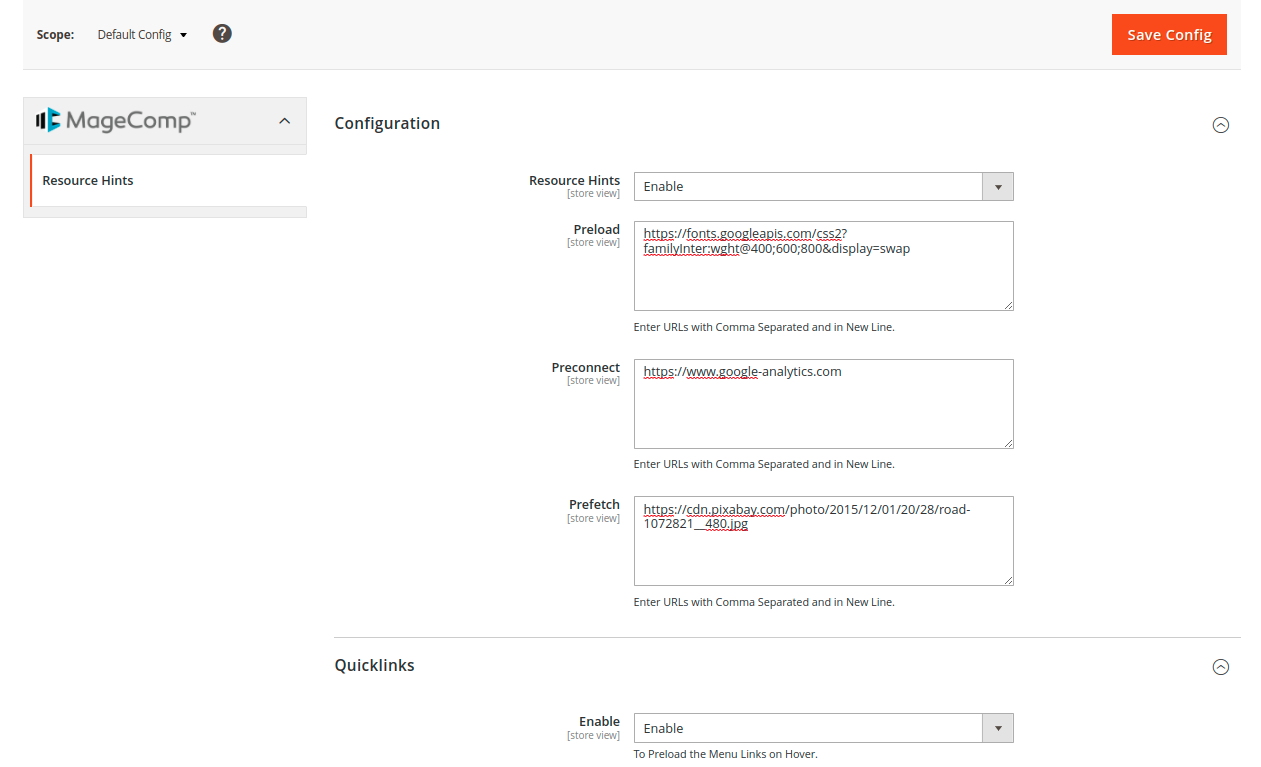Focus the Preload URLs text area

click(823, 280)
